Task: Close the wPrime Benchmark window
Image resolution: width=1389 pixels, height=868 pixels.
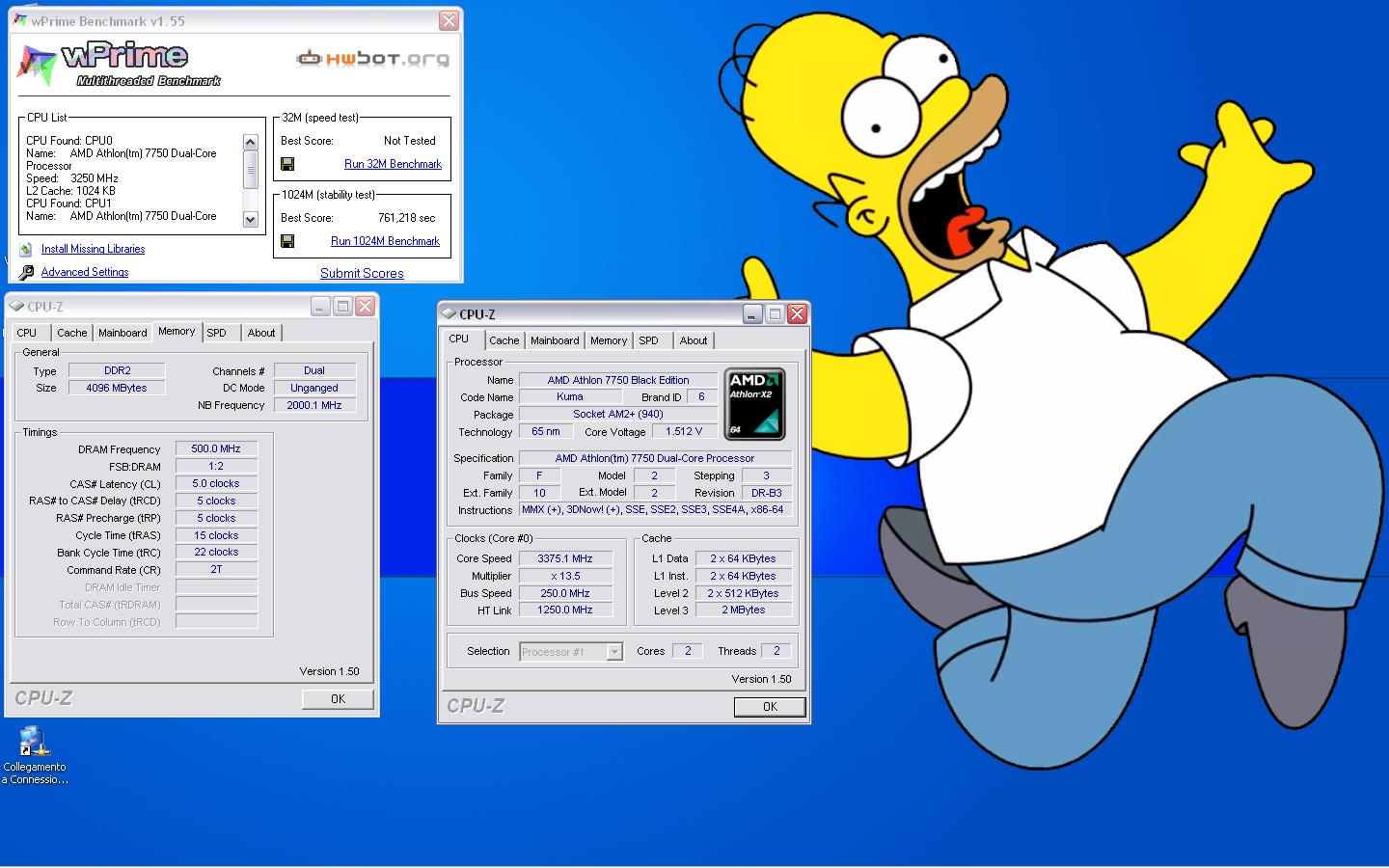Action: (449, 20)
